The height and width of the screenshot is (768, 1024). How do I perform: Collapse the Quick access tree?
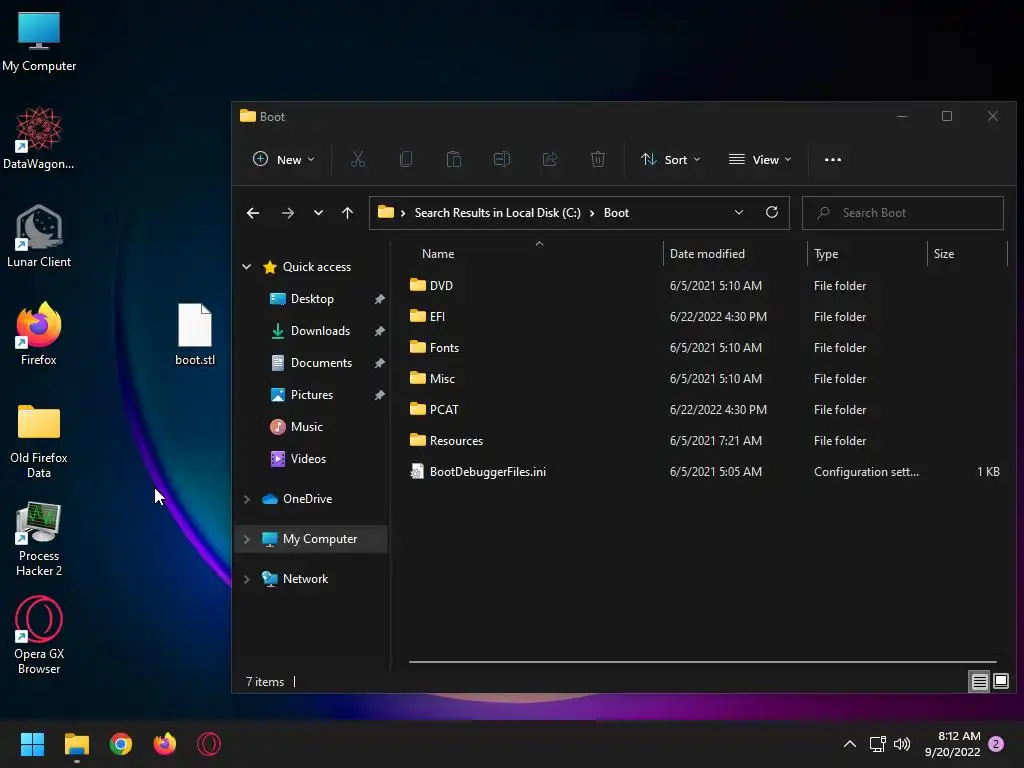246,266
